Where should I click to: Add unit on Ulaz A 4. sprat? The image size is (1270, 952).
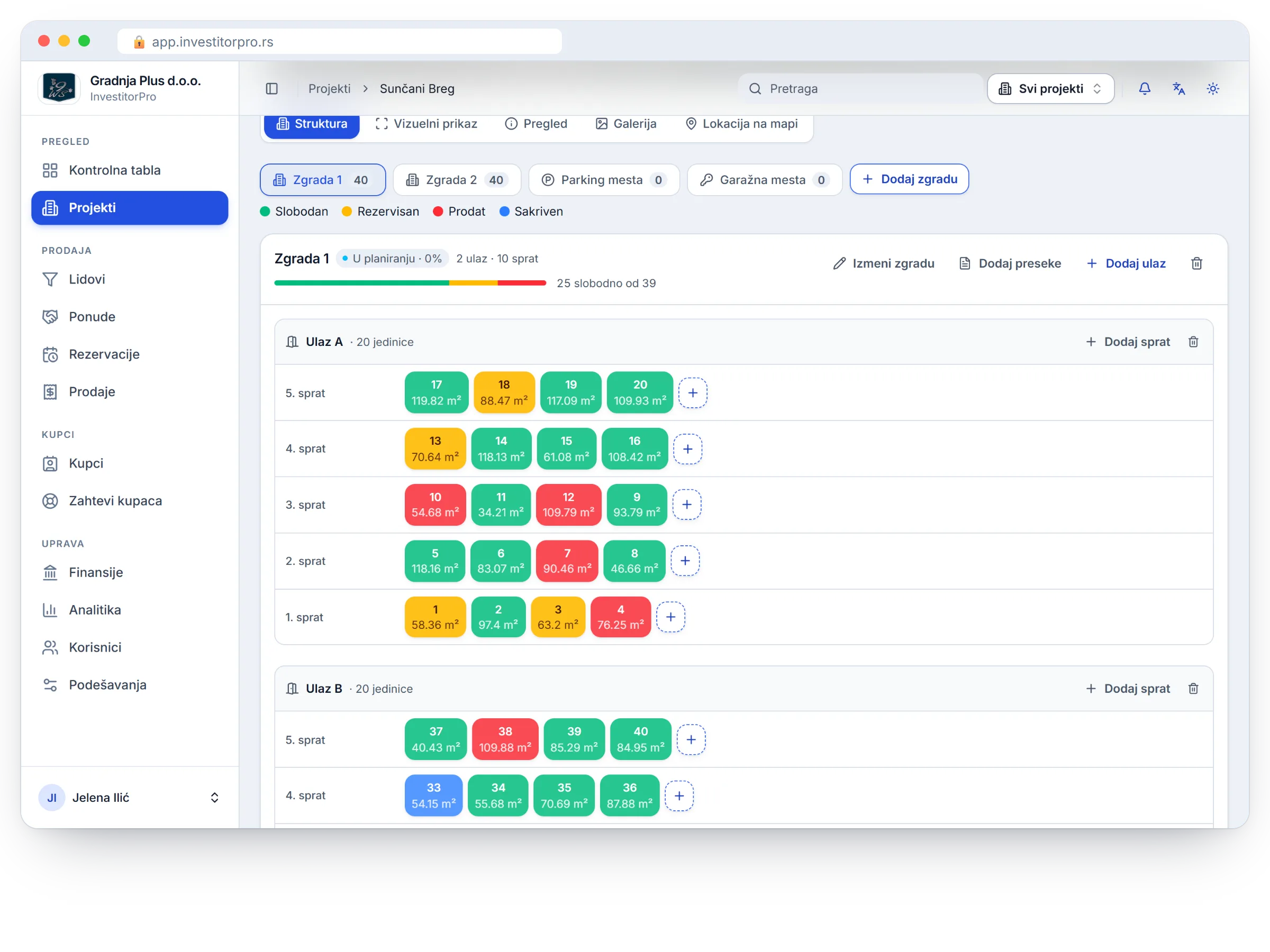point(687,448)
